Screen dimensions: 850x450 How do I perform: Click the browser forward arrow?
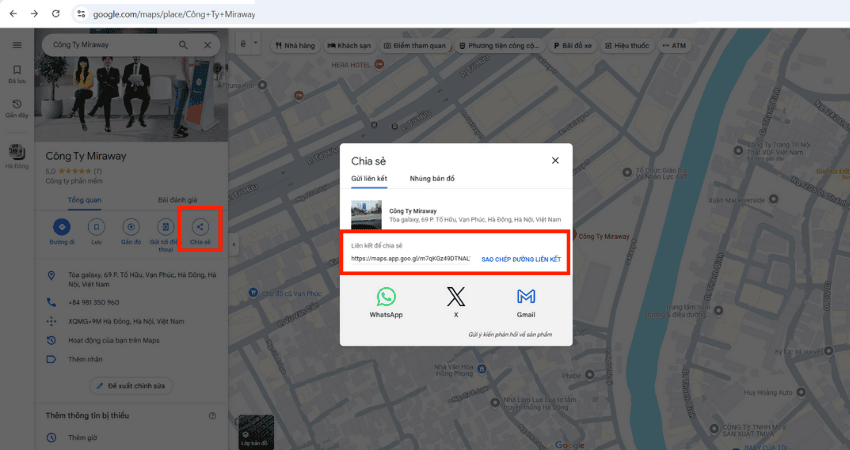pyautogui.click(x=34, y=14)
